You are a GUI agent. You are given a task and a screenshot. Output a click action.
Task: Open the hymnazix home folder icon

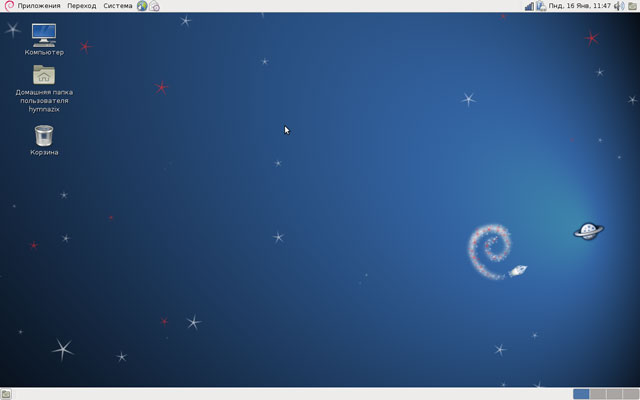tap(44, 89)
